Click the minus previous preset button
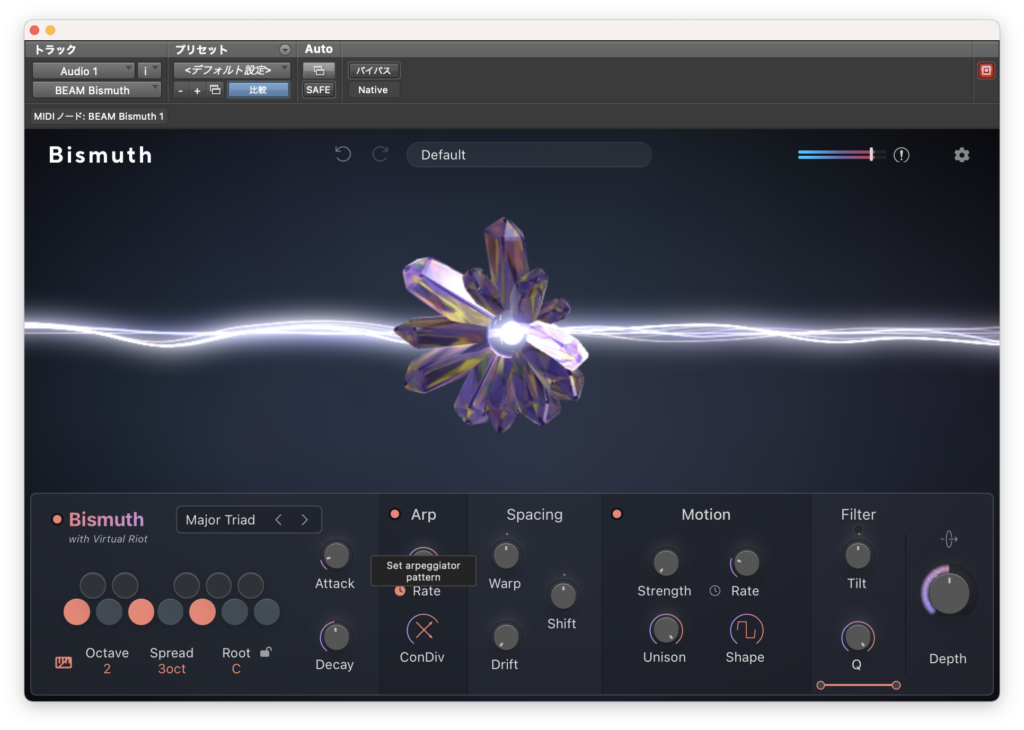The image size is (1024, 730). (x=181, y=91)
